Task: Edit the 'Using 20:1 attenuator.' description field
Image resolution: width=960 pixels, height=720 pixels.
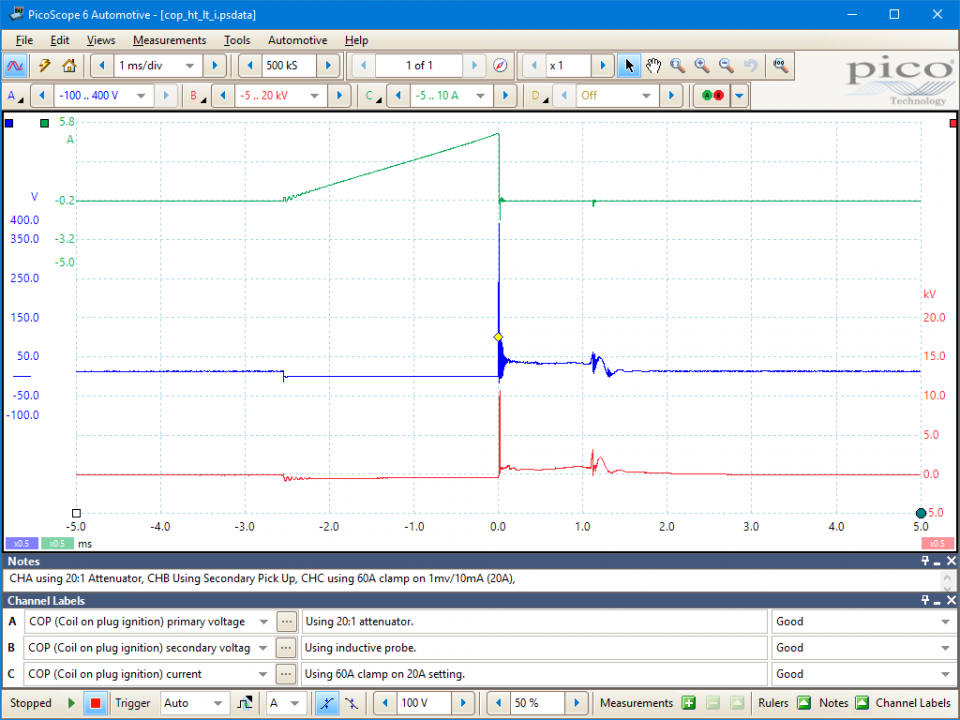Action: (534, 622)
